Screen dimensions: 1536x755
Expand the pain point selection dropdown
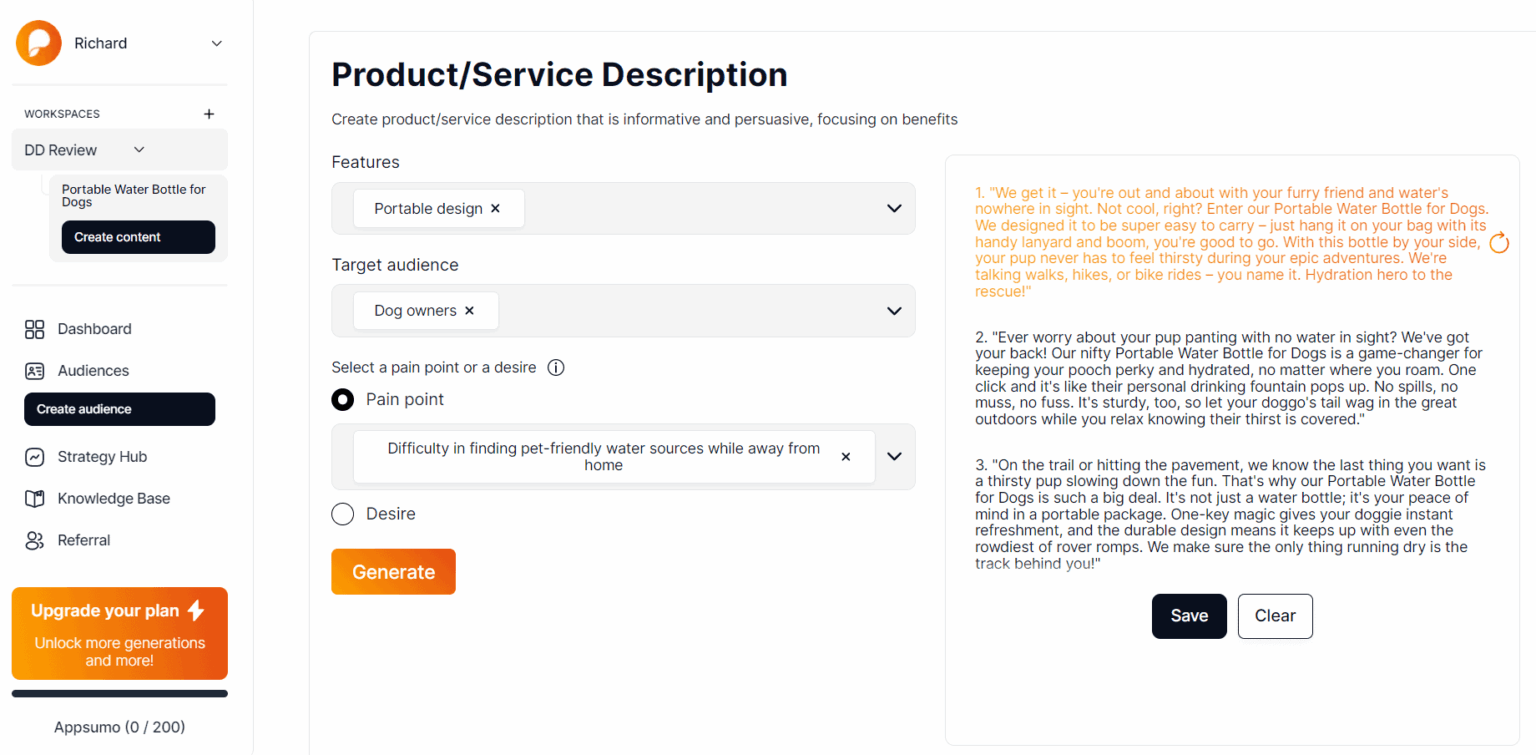pyautogui.click(x=893, y=456)
